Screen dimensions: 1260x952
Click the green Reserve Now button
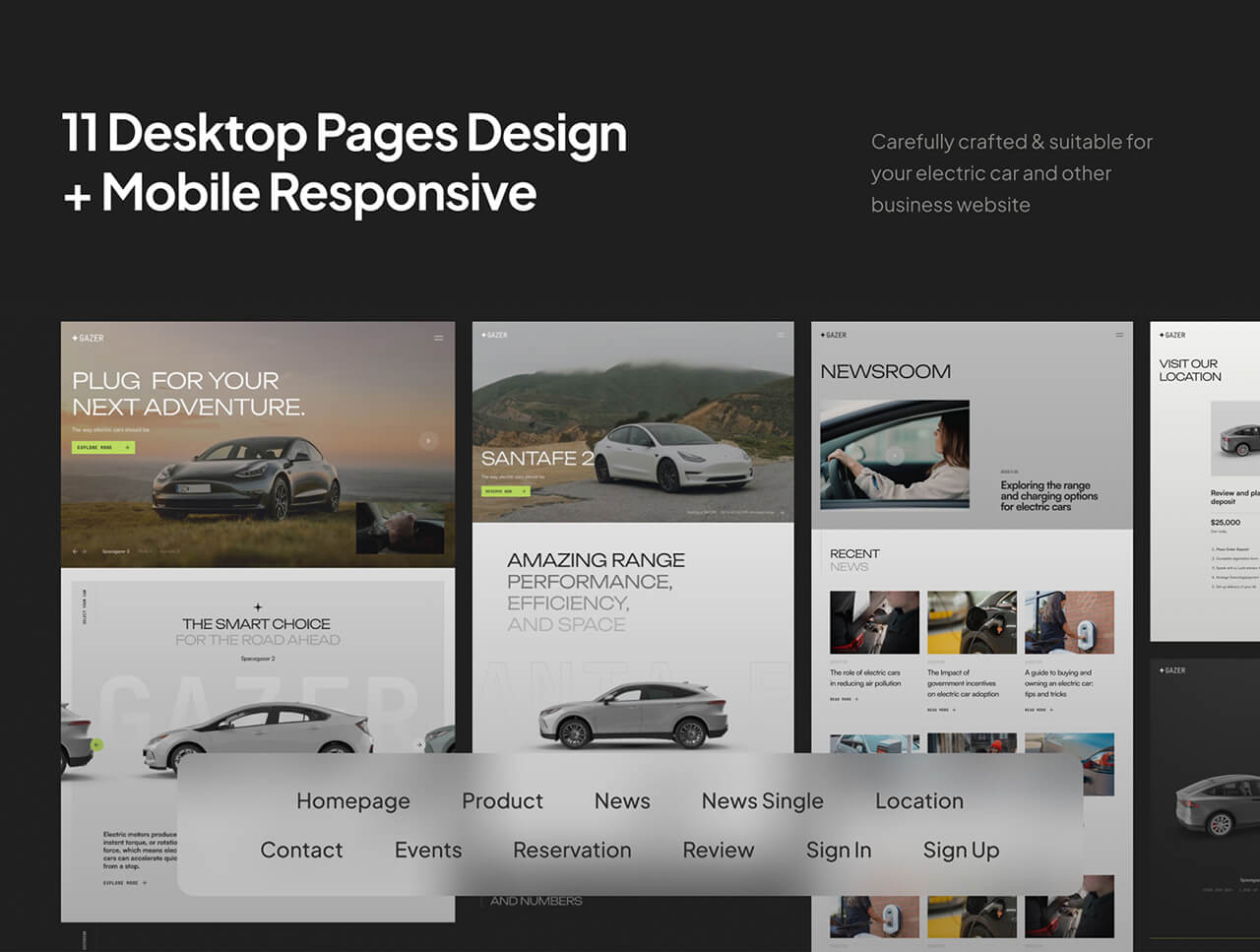(x=505, y=490)
